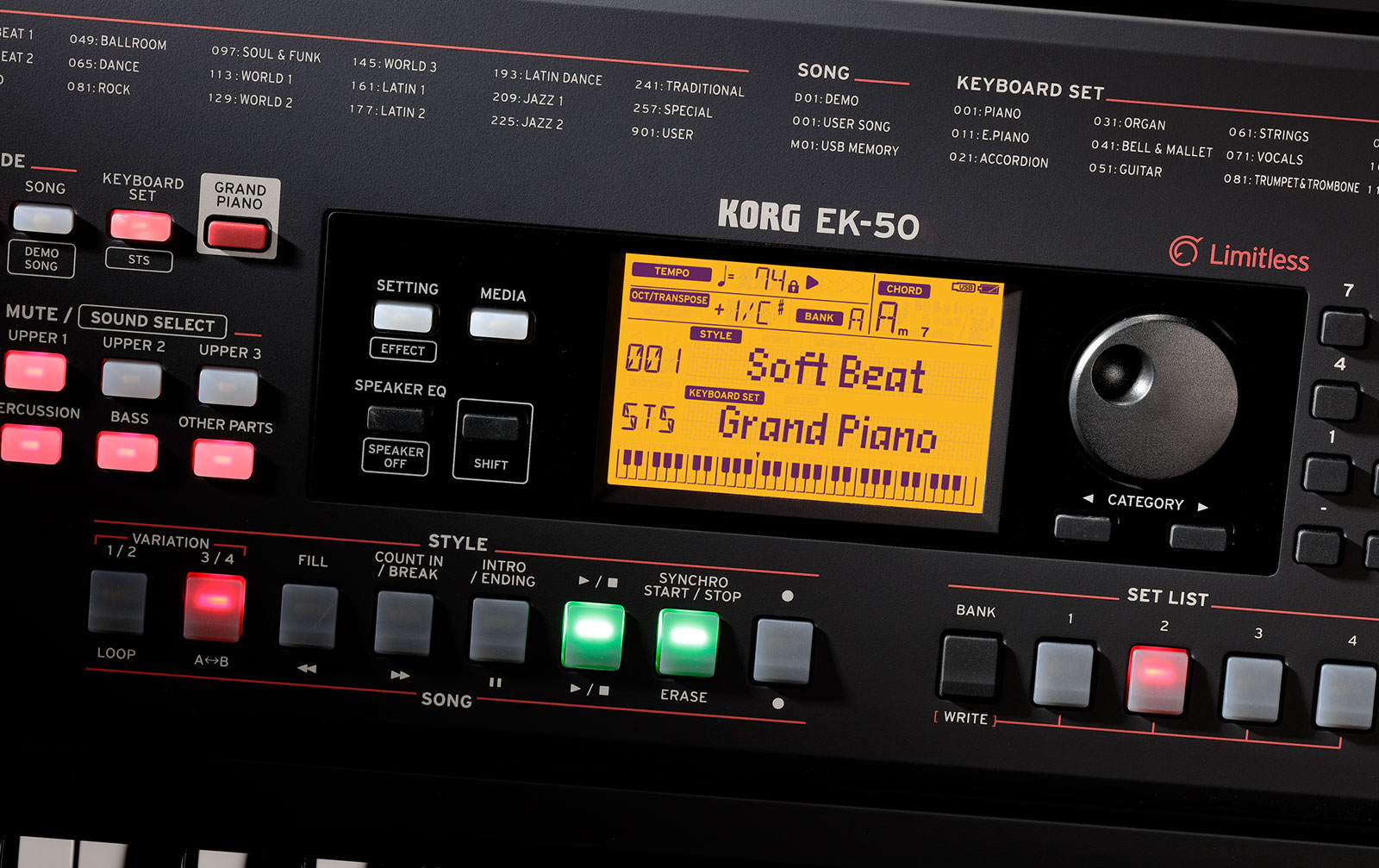
Task: Trigger the FILL rewind button
Action: 309,616
